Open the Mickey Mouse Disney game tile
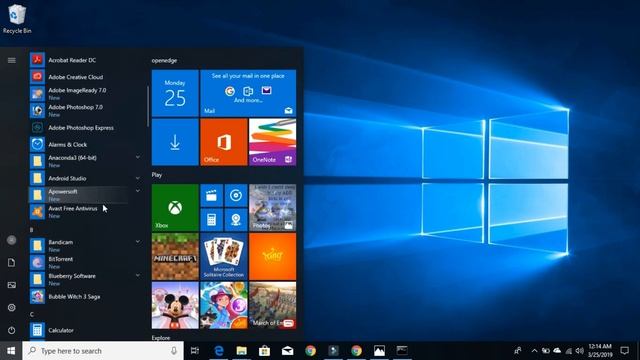Viewport: 640px width, 360px height. pos(175,305)
